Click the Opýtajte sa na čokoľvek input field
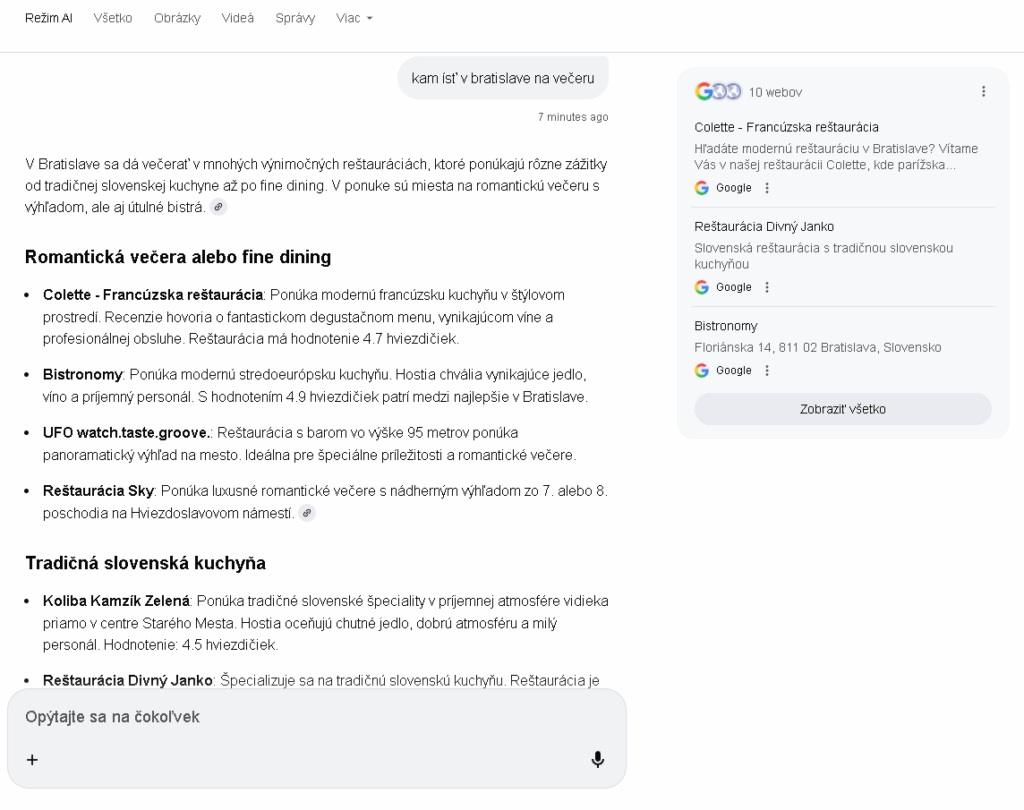Screen dimensions: 1024x810 [300, 717]
